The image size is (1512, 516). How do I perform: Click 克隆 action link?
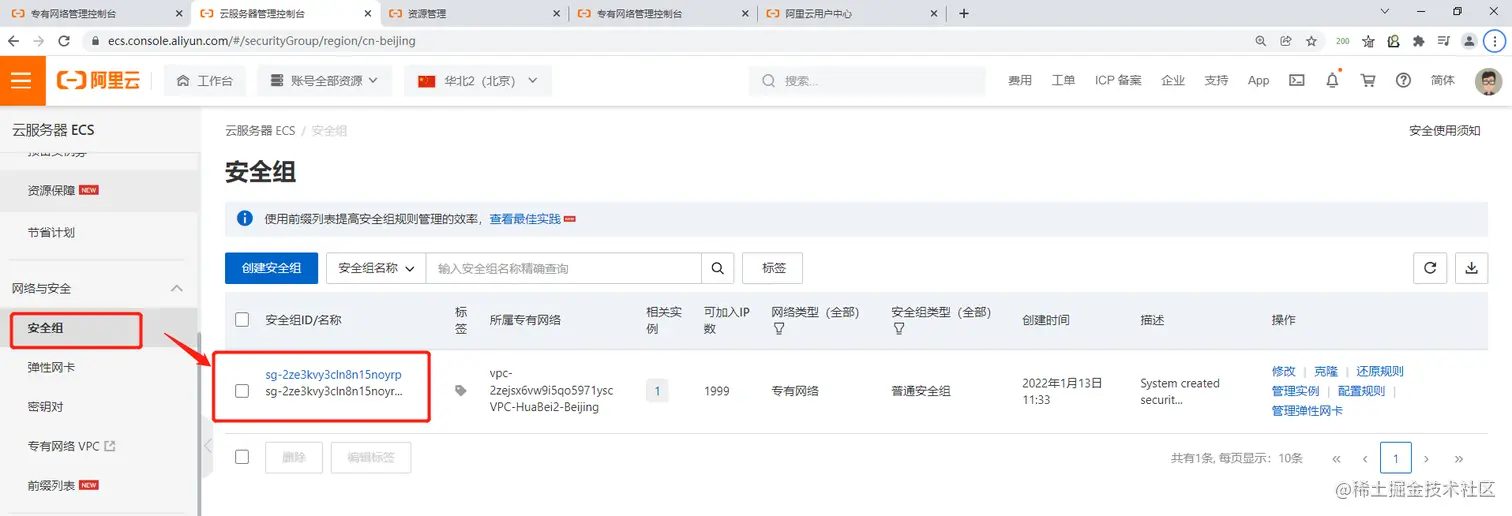click(x=1326, y=371)
